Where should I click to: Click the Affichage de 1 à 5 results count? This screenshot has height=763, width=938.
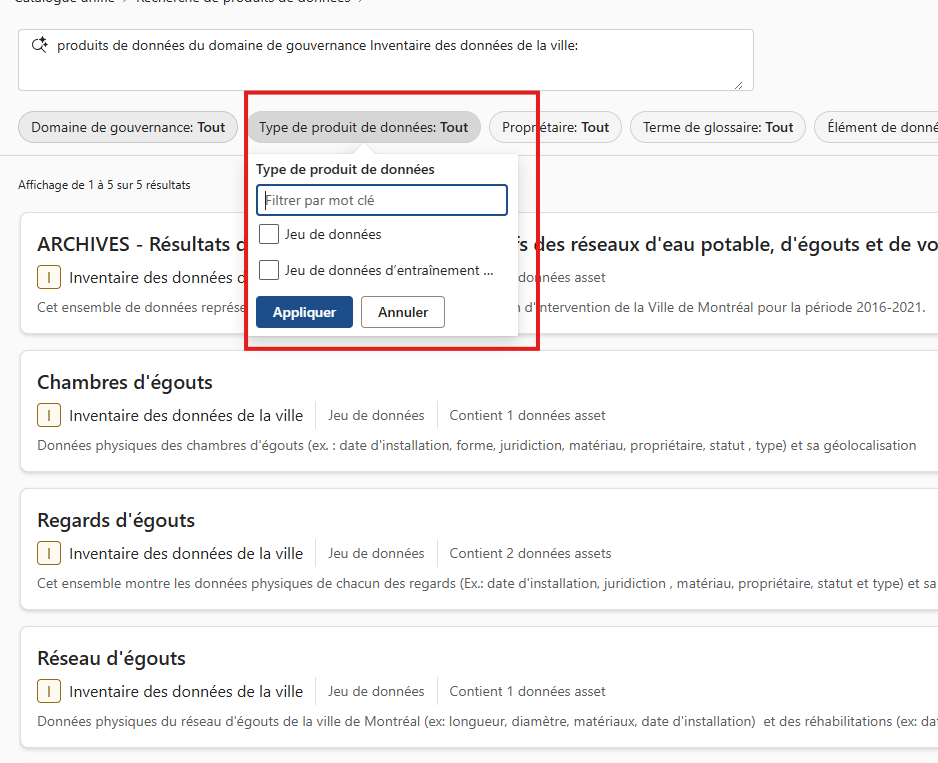(x=104, y=185)
